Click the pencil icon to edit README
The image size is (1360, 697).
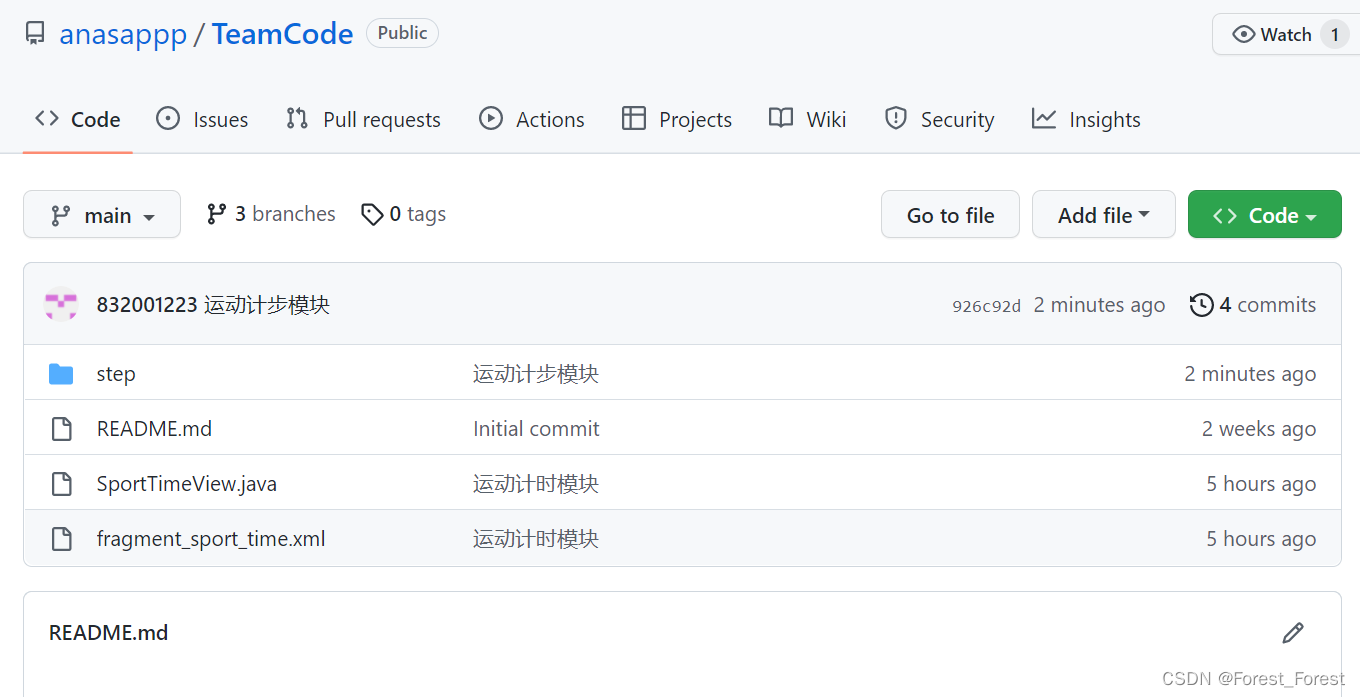pyautogui.click(x=1293, y=633)
